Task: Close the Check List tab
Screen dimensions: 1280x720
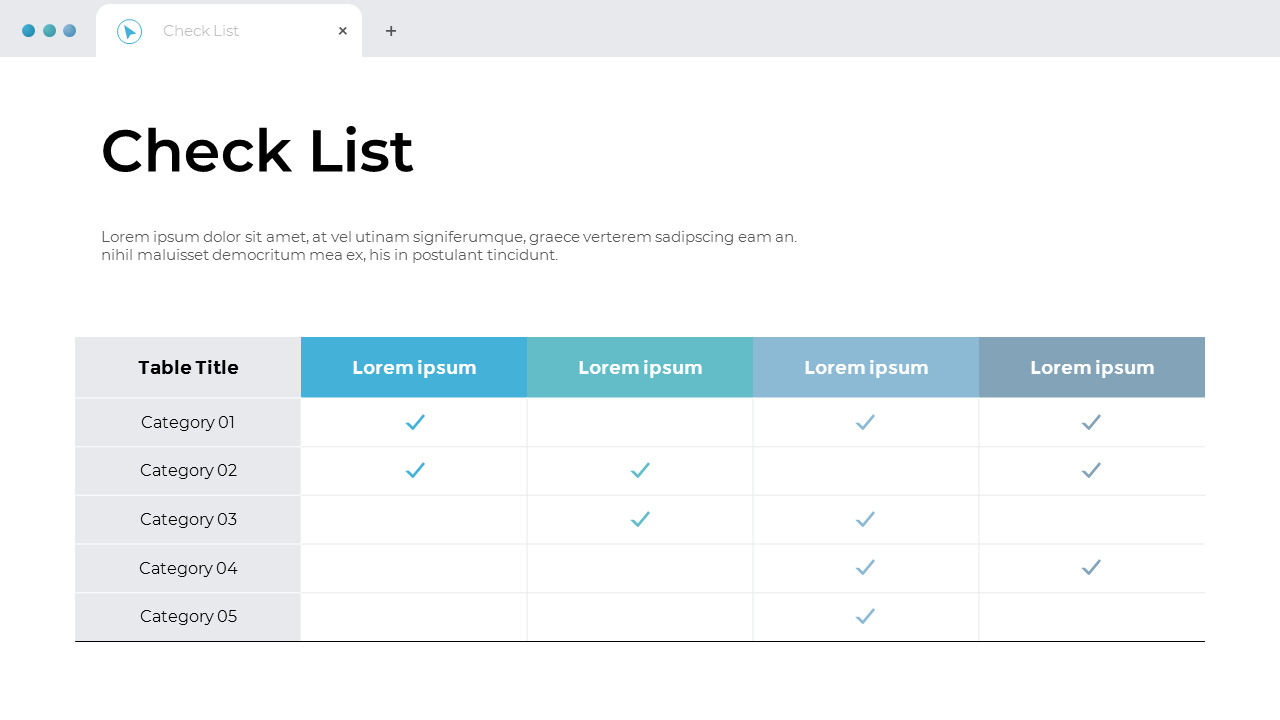Action: (x=342, y=31)
